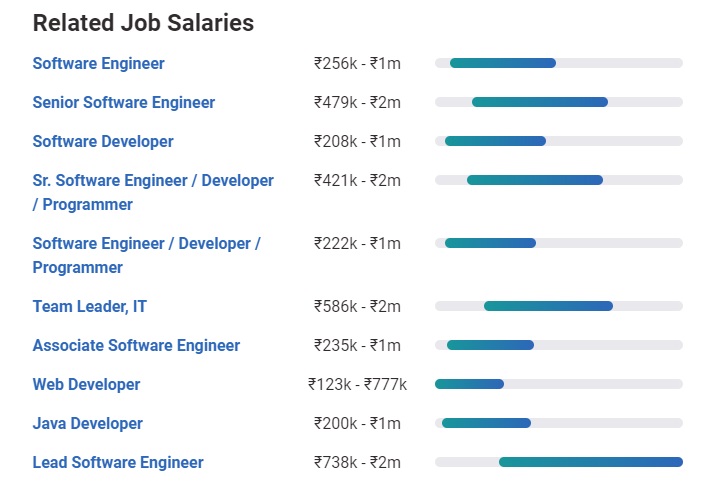Click the Team Leader, IT range bar
726x498 pixels.
click(548, 306)
